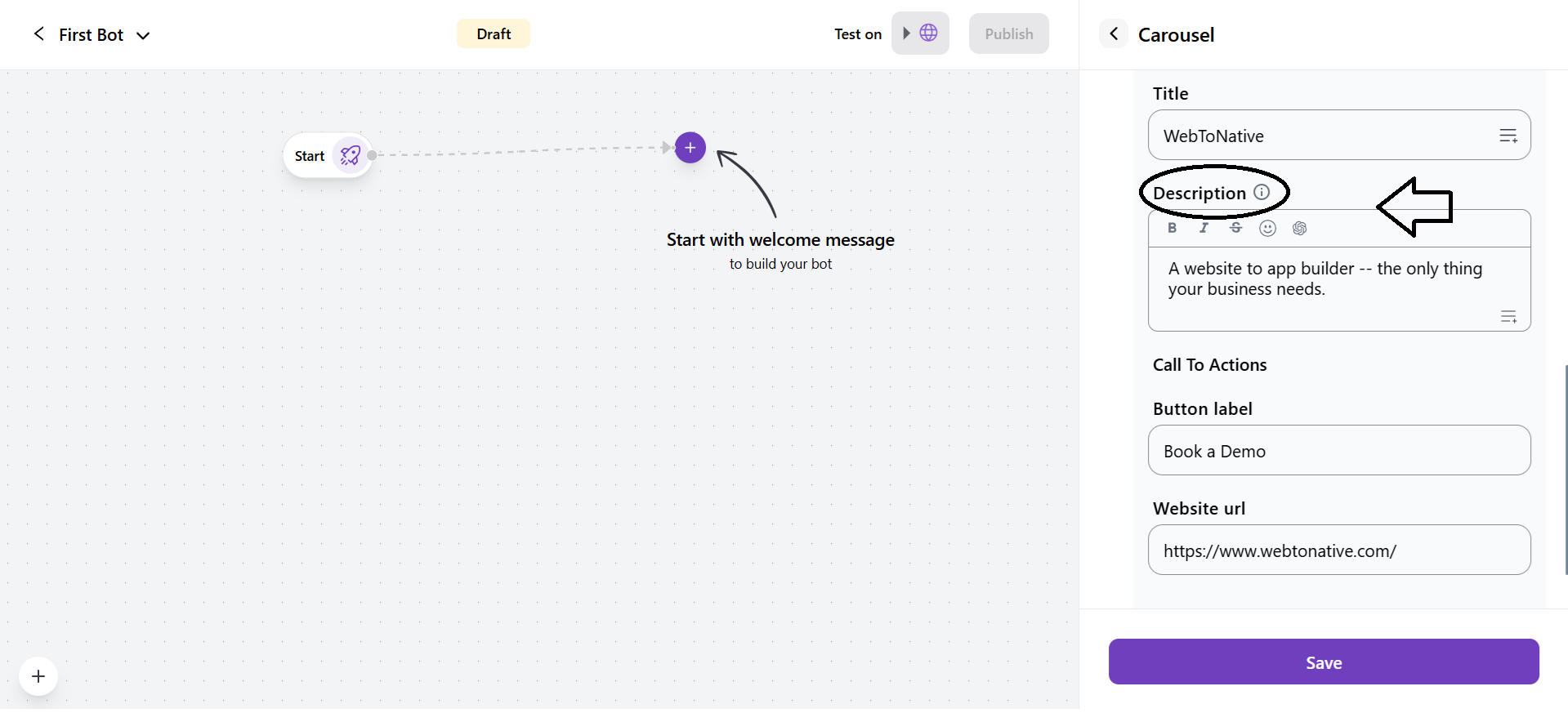Image resolution: width=1568 pixels, height=722 pixels.
Task: Click the right panel vertical scrollbar
Action: coord(1566,470)
